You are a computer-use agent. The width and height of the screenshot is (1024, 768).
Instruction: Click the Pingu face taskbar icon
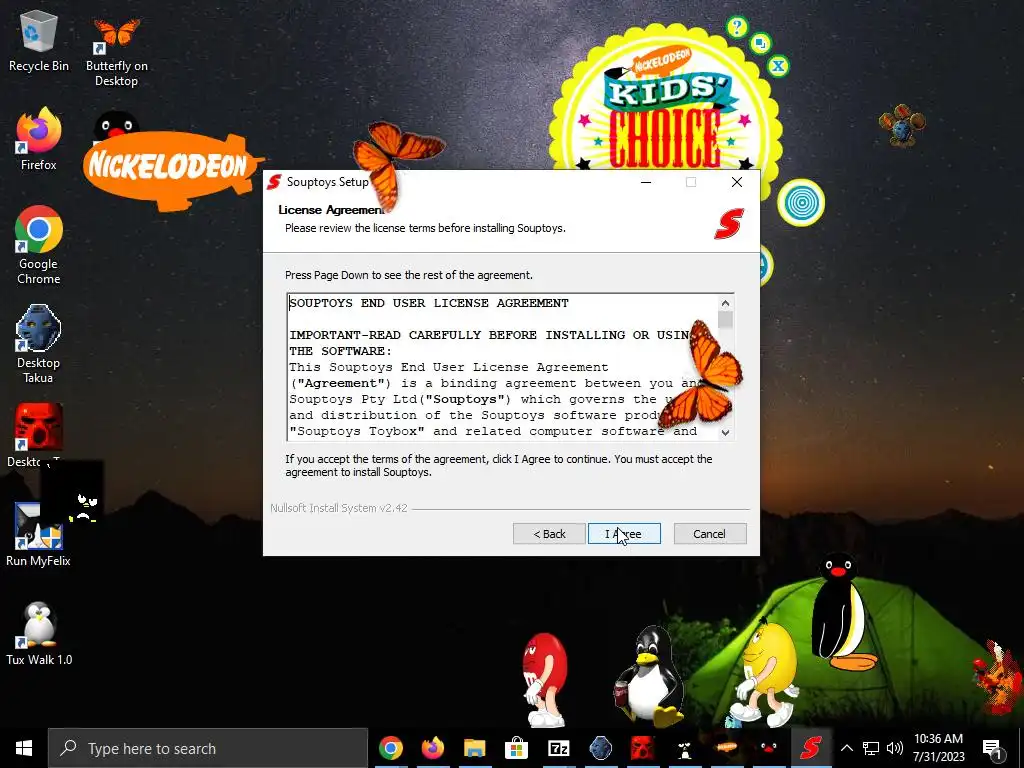[x=768, y=748]
